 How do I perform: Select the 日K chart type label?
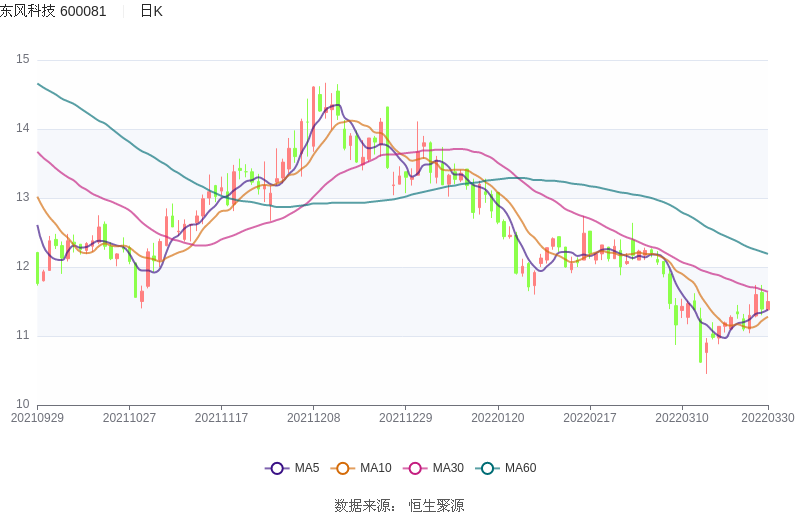[x=151, y=11]
